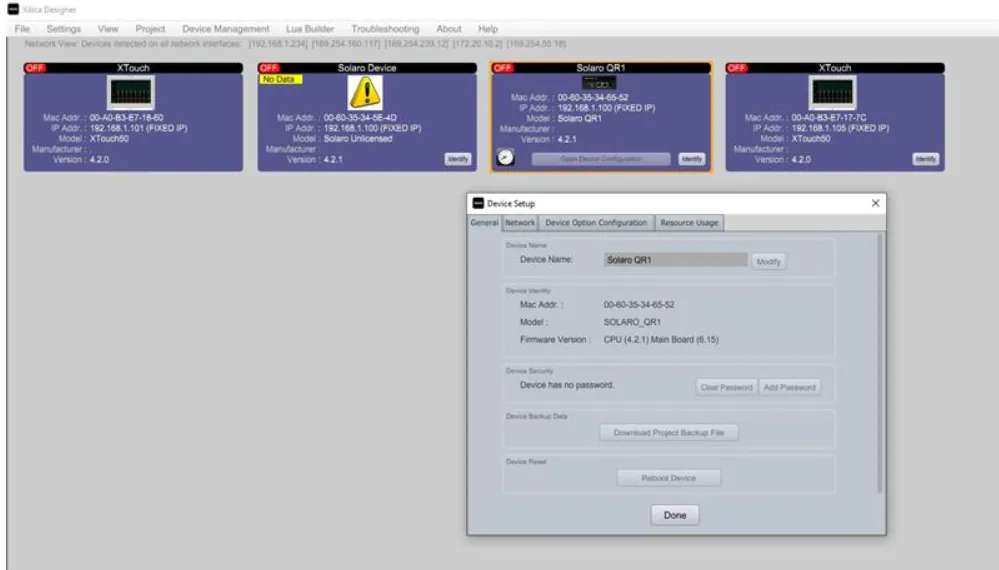Screen dimensions: 999x570
Task: Click Identify on the Solaro Device card
Action: tap(457, 159)
